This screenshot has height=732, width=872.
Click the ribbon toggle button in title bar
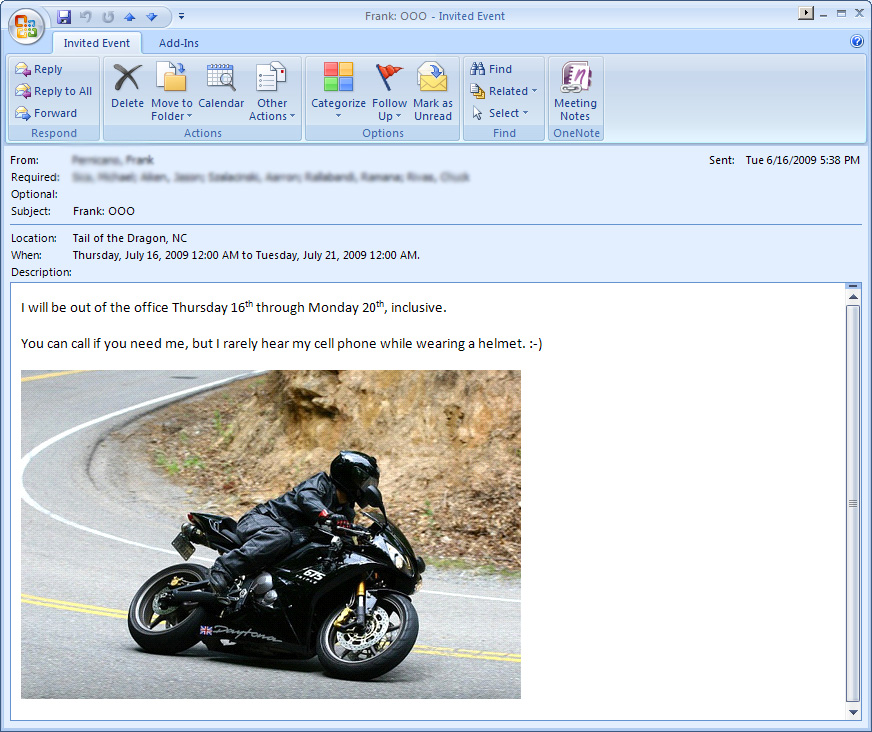tap(805, 13)
